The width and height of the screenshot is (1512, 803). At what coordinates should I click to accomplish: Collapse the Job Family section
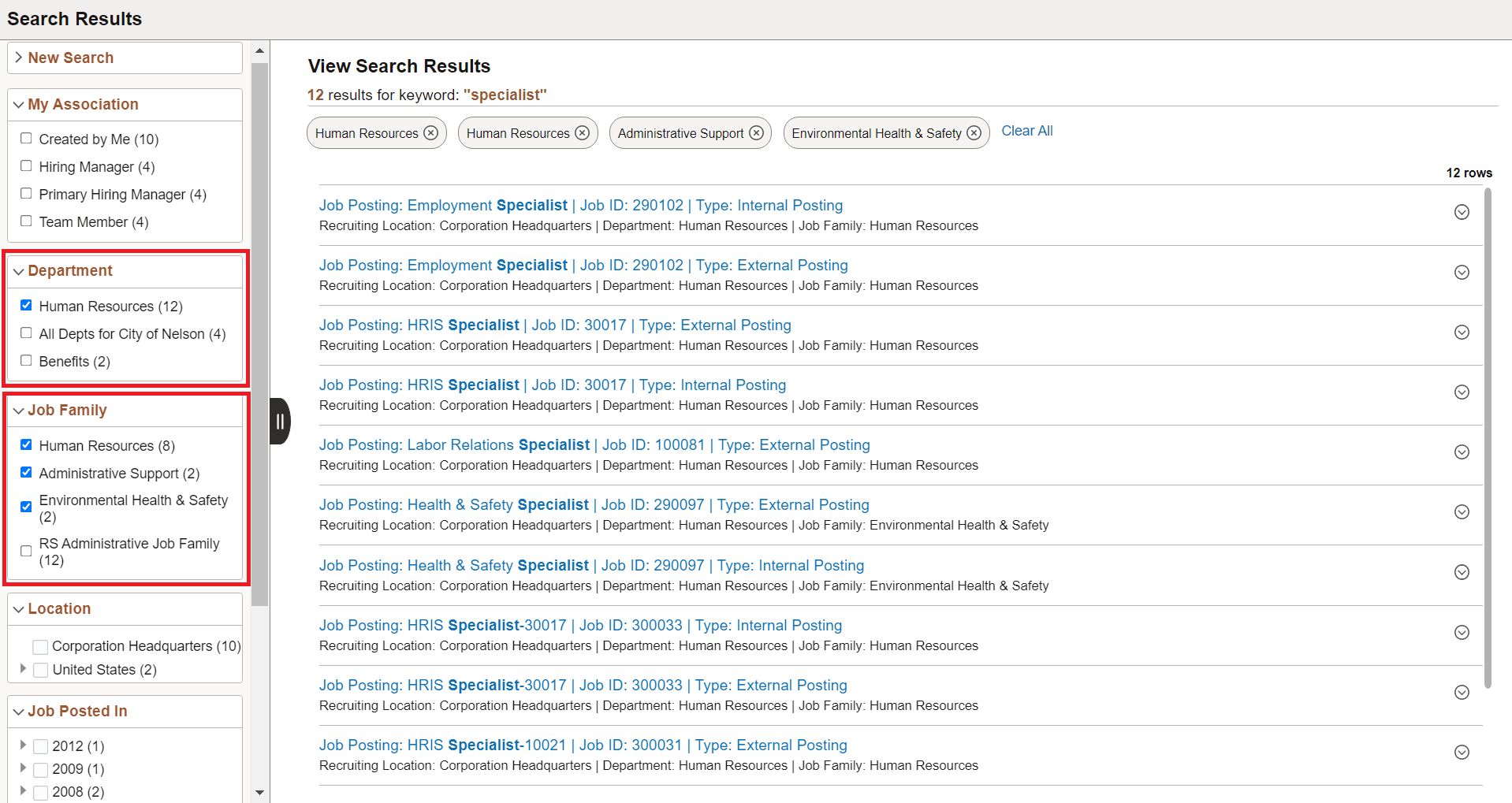tap(17, 410)
